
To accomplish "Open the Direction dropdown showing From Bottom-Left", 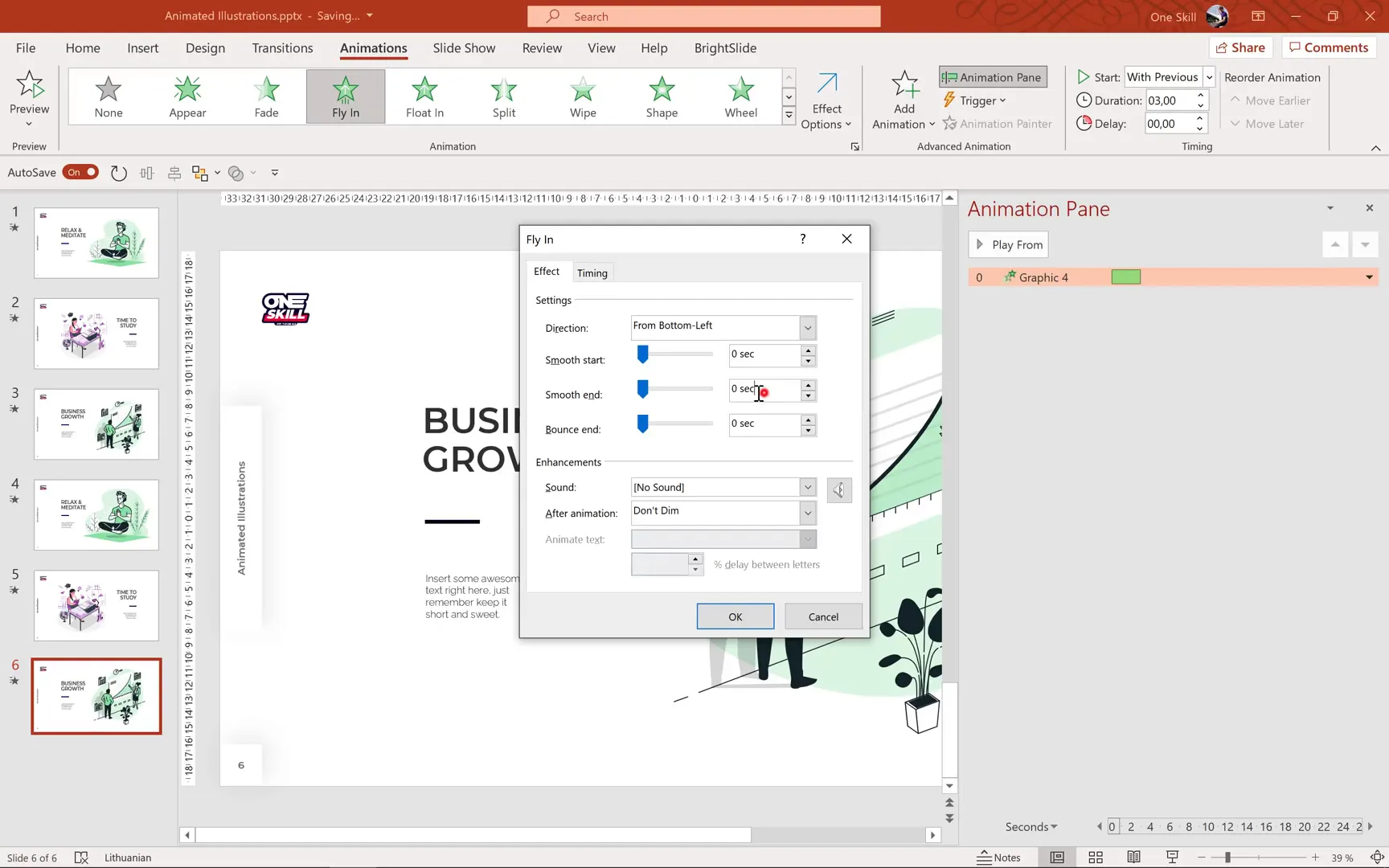I will click(x=807, y=327).
